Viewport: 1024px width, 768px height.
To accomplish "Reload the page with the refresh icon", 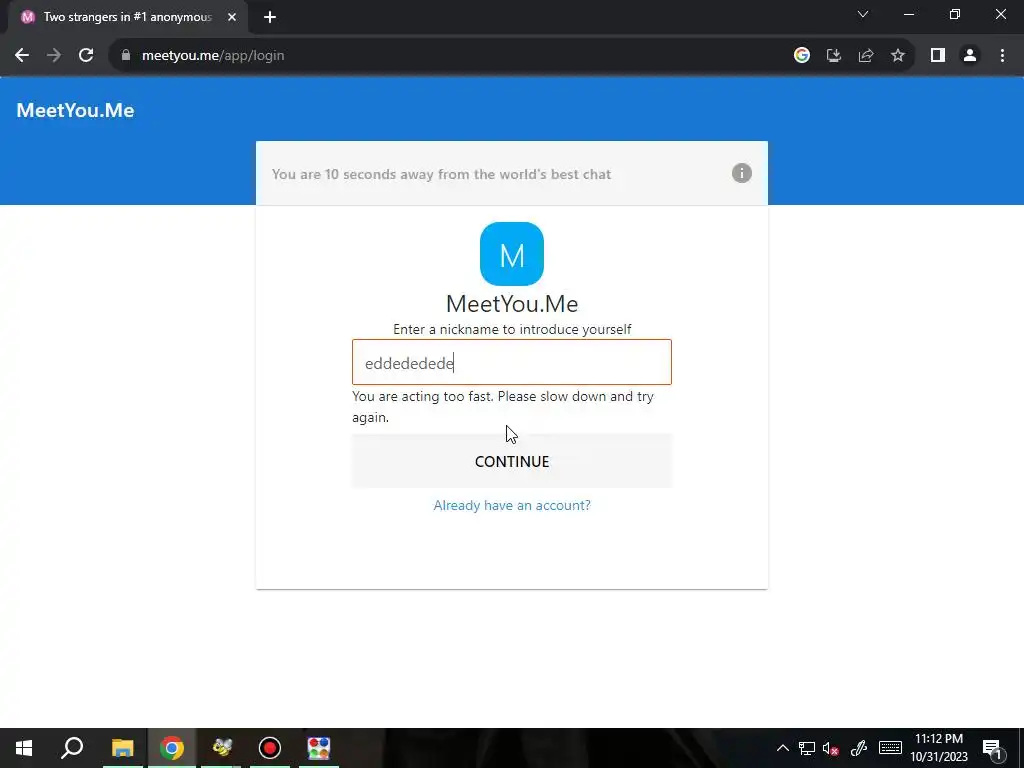I will [86, 56].
